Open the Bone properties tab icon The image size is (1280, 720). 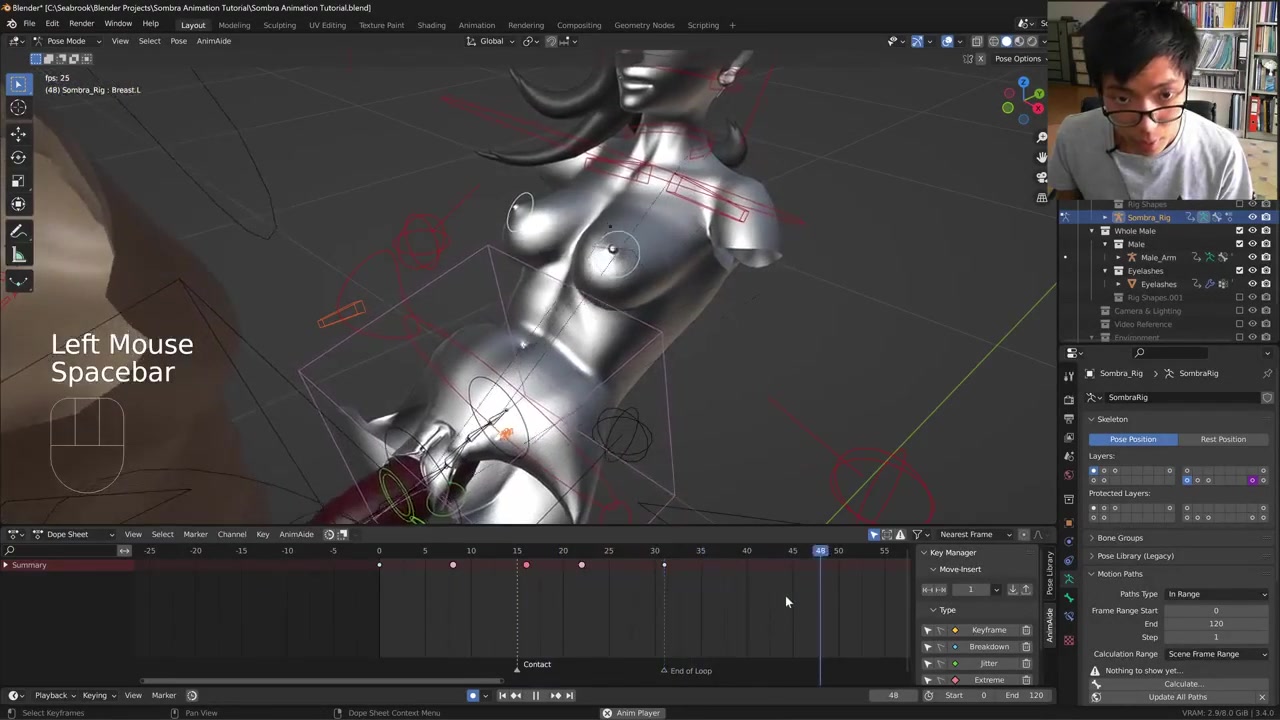[1068, 598]
